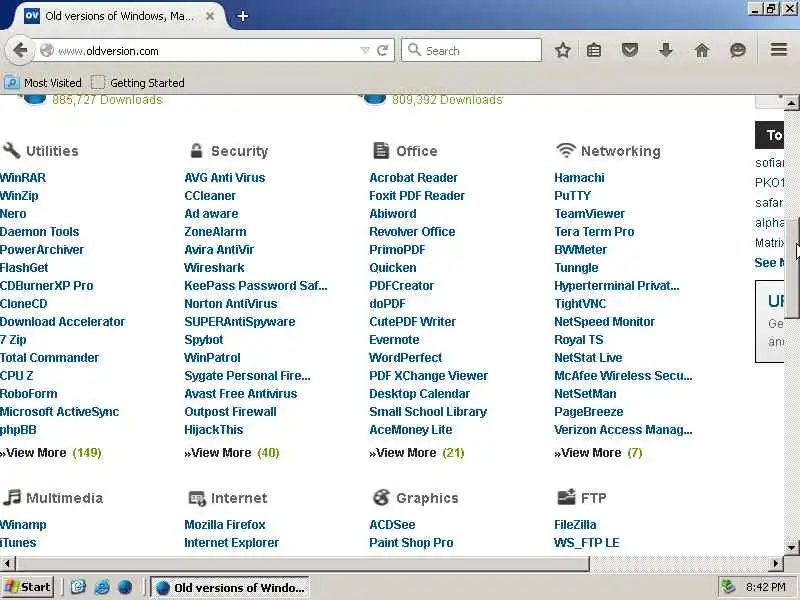Viewport: 800px width, 600px height.
Task: Open TeamViewer link
Action: click(589, 214)
